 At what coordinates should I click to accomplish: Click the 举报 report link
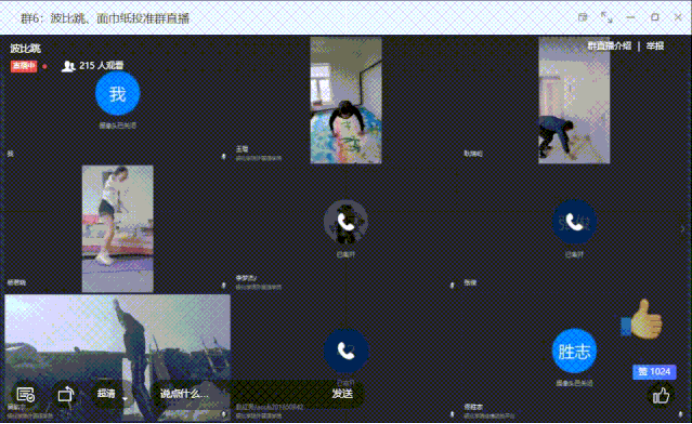point(654,46)
